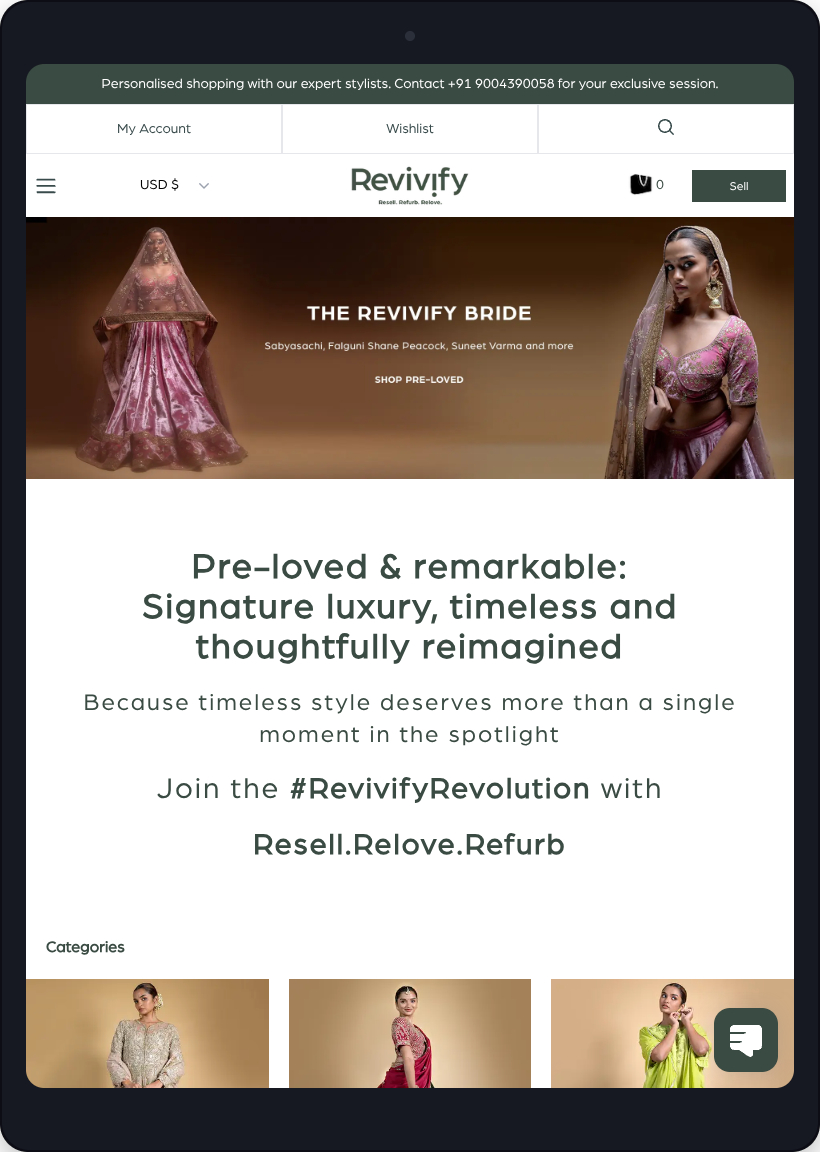820x1152 pixels.
Task: Click the Revivify logo
Action: click(x=409, y=185)
